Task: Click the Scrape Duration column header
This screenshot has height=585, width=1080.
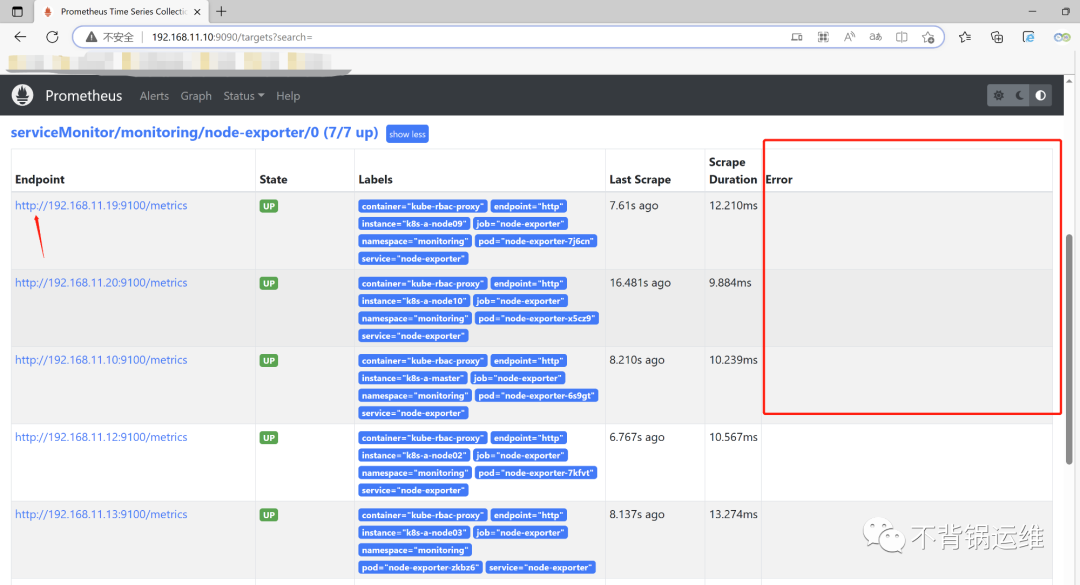Action: coord(733,171)
